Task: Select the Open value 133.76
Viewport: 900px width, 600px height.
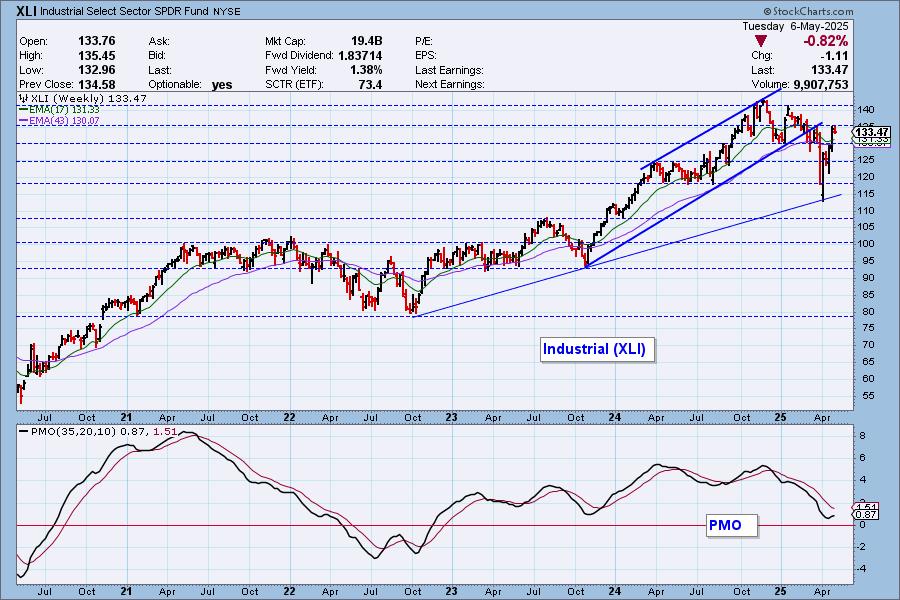Action: 96,41
